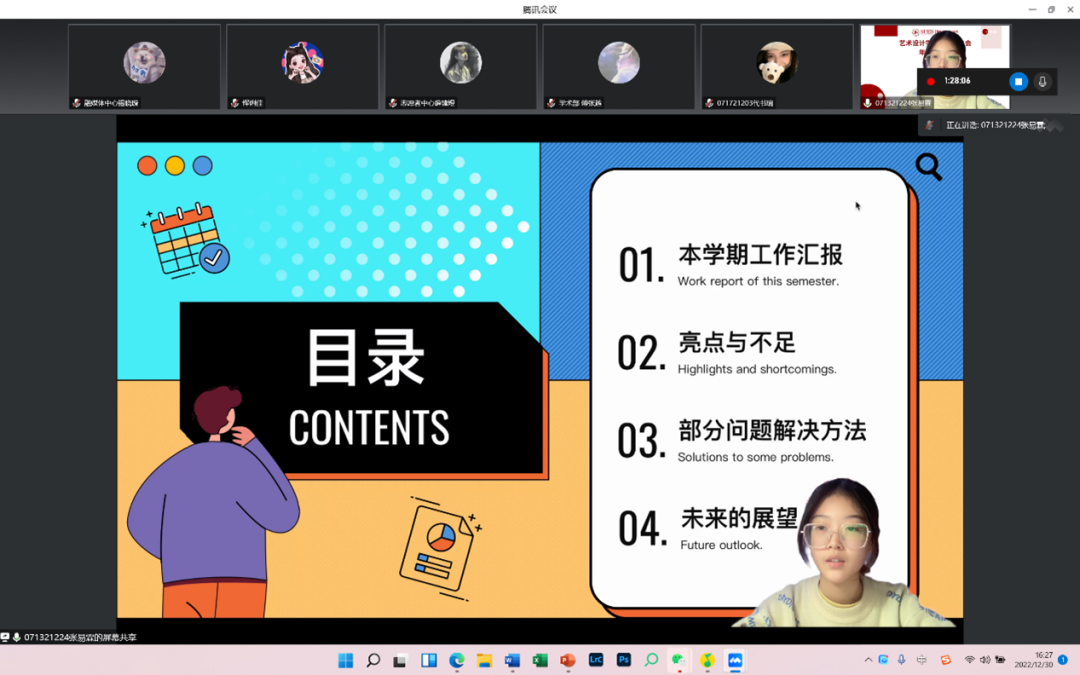This screenshot has height=675, width=1080.
Task: Launch Microsoft Edge from taskbar
Action: coord(457,660)
